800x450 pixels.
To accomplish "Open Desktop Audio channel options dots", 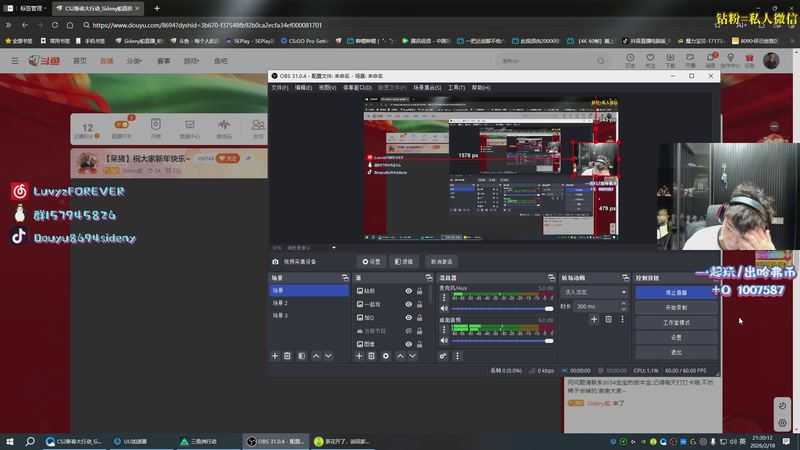I will click(x=444, y=330).
